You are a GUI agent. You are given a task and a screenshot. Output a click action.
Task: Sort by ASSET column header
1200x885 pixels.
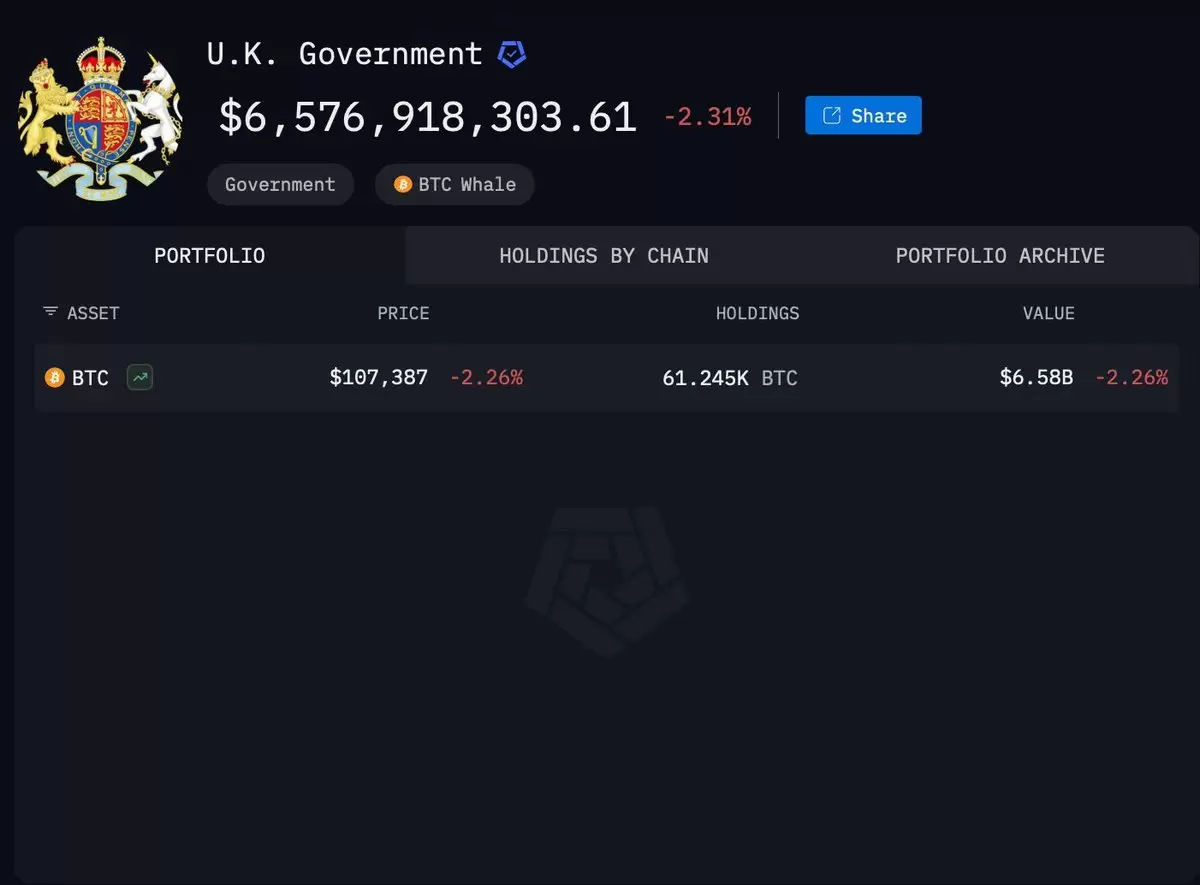[x=93, y=313]
